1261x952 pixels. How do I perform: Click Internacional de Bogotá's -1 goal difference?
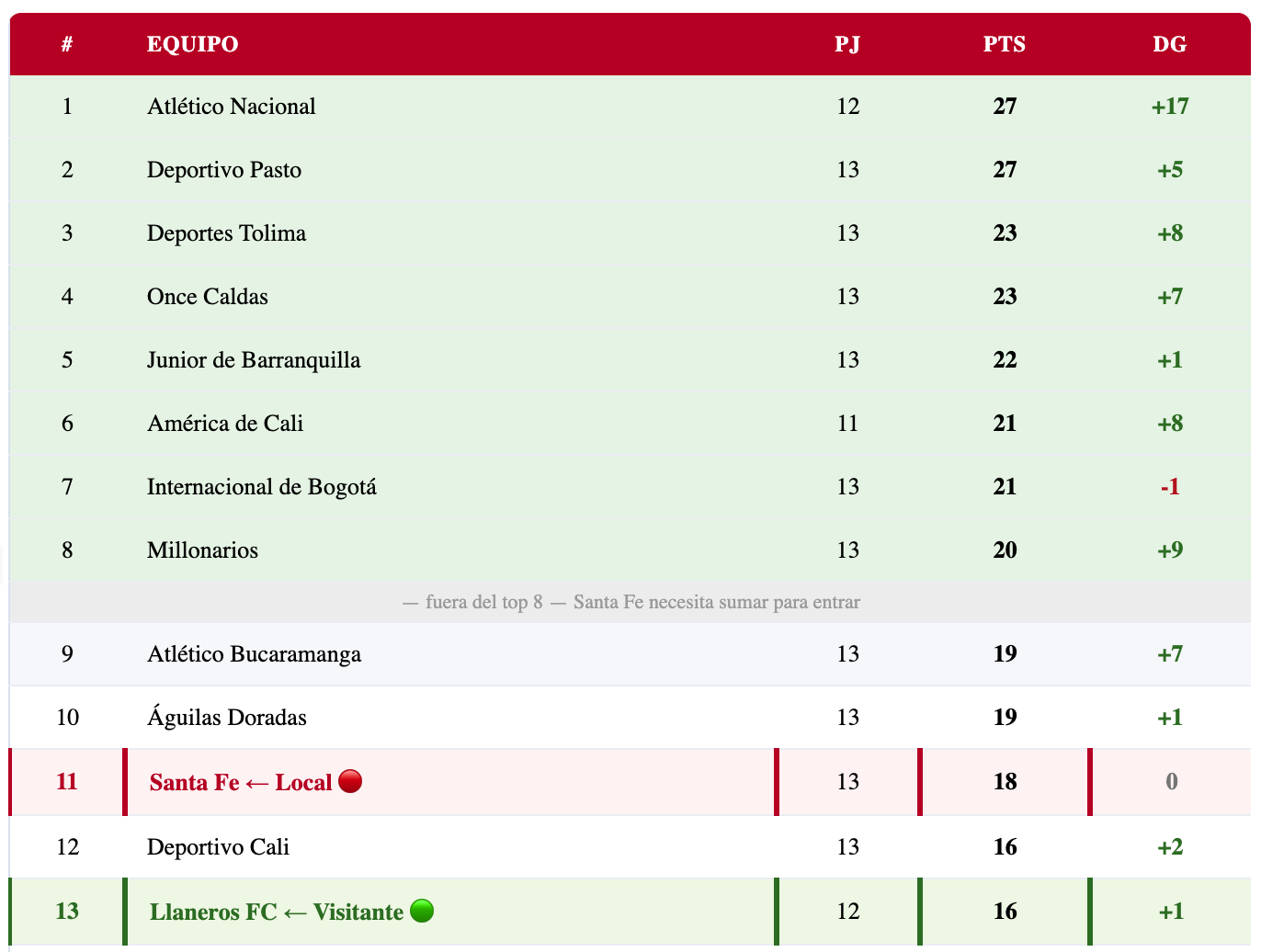[x=1169, y=487]
